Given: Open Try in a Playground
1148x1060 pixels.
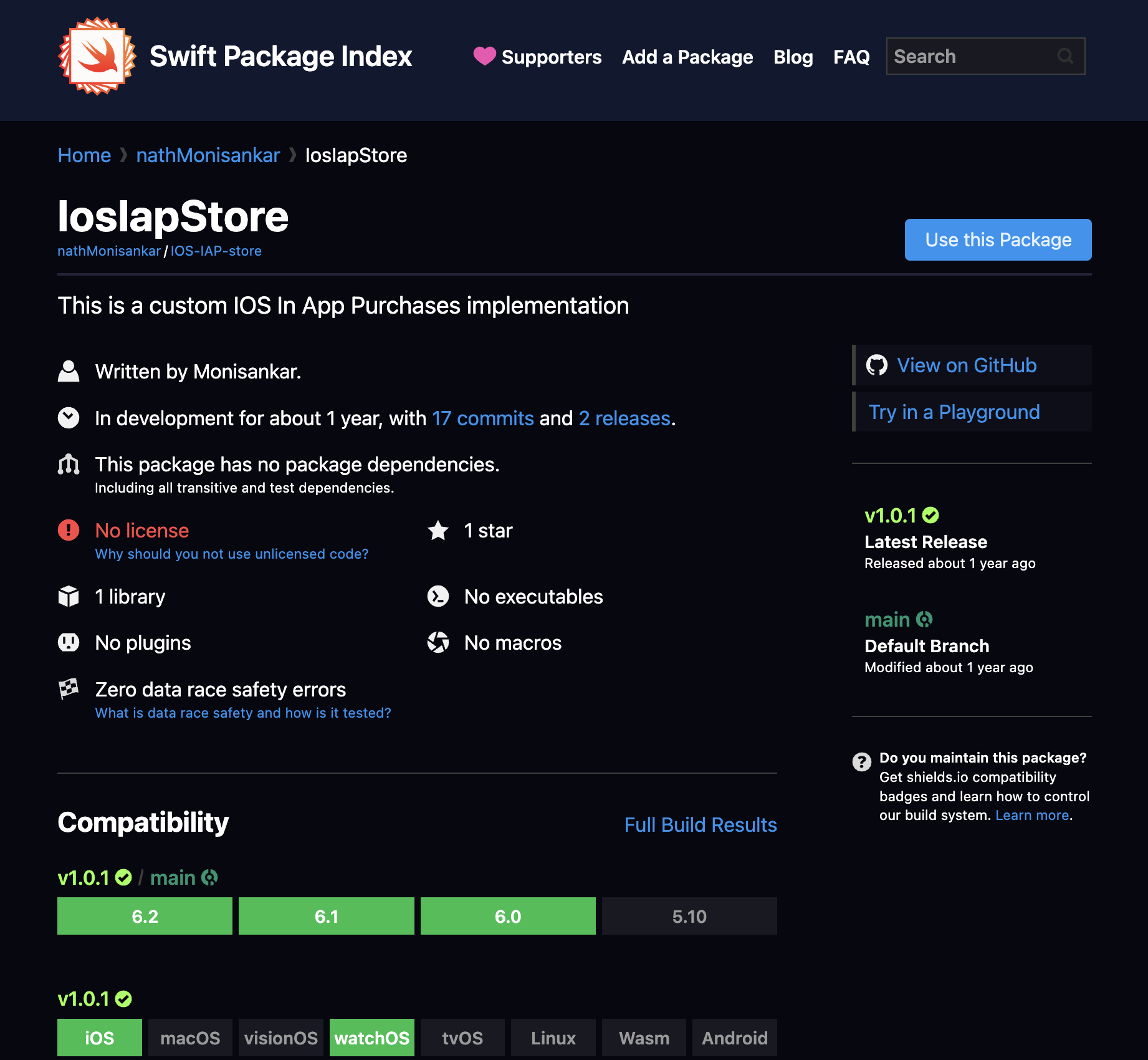Looking at the screenshot, I should click(954, 412).
